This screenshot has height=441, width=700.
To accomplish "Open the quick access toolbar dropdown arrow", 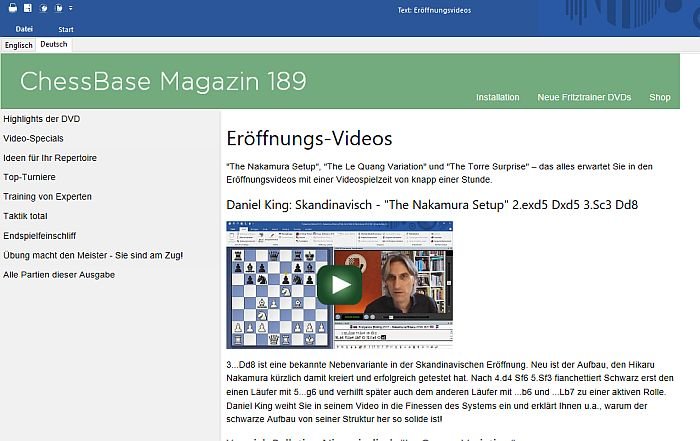I will pyautogui.click(x=71, y=8).
